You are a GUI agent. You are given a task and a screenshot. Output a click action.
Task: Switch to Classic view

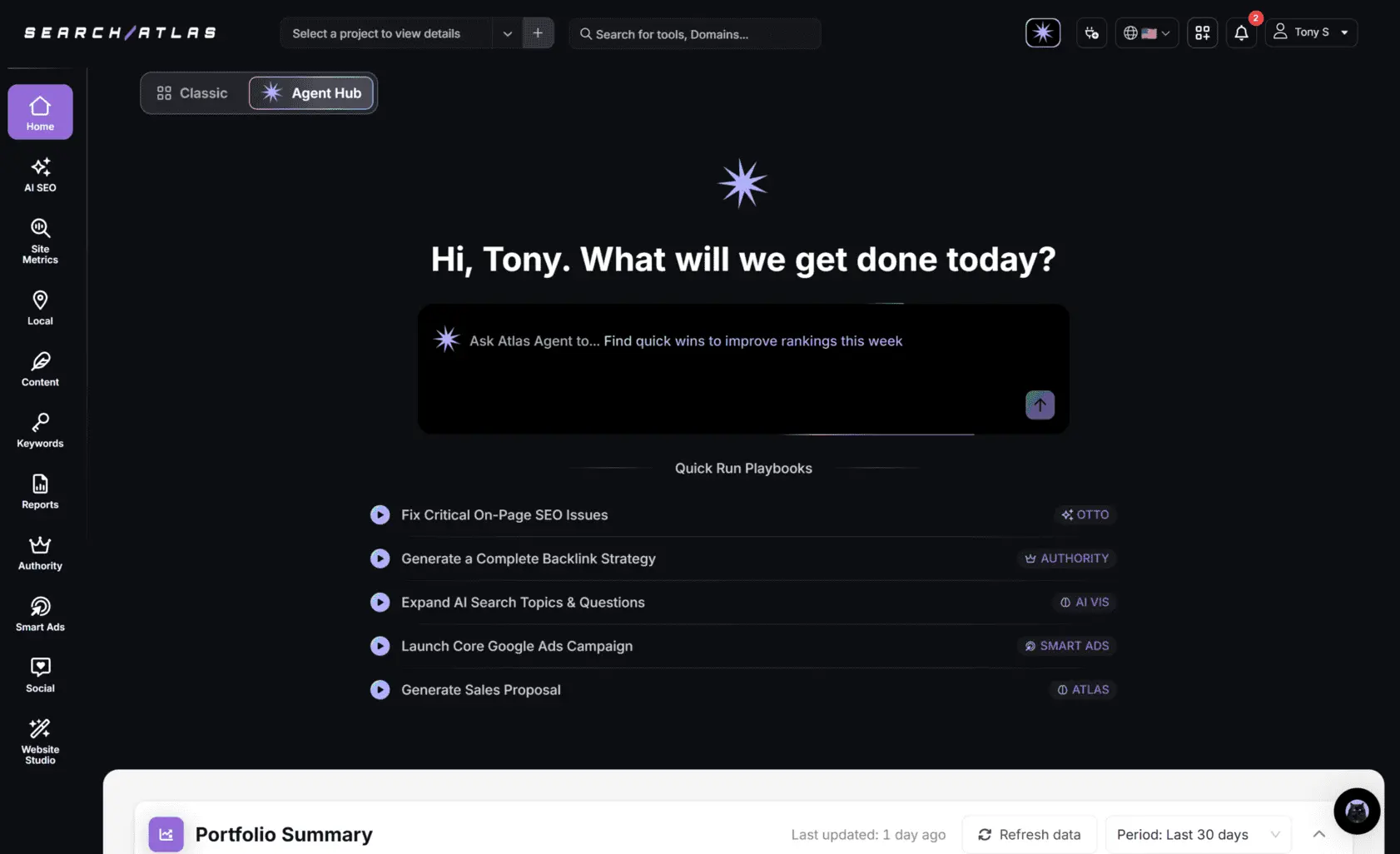tap(193, 93)
